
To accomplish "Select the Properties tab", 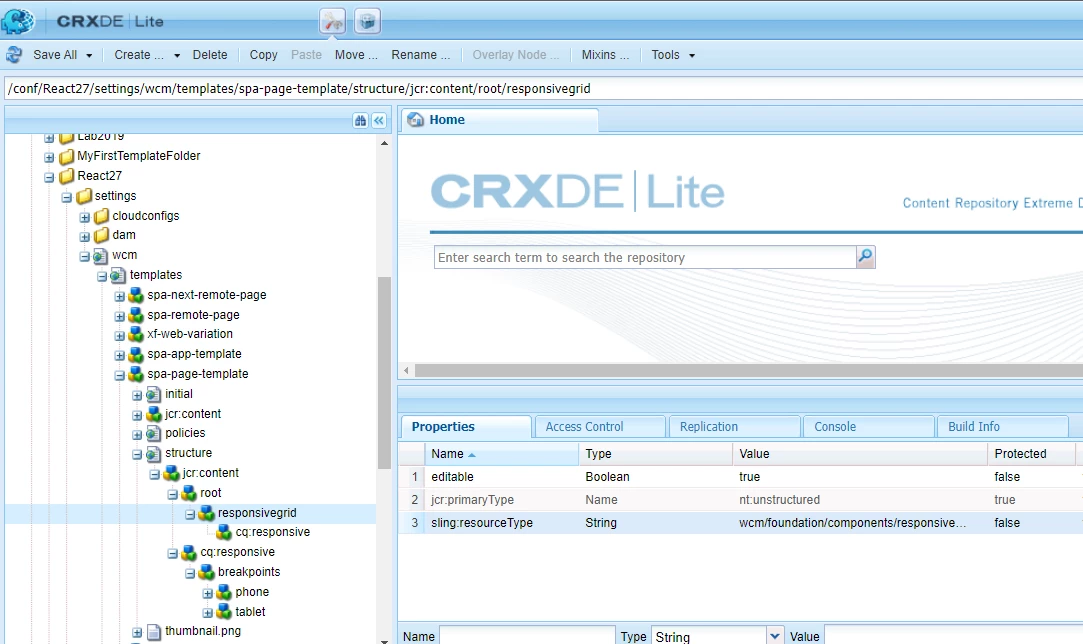I will (x=465, y=427).
